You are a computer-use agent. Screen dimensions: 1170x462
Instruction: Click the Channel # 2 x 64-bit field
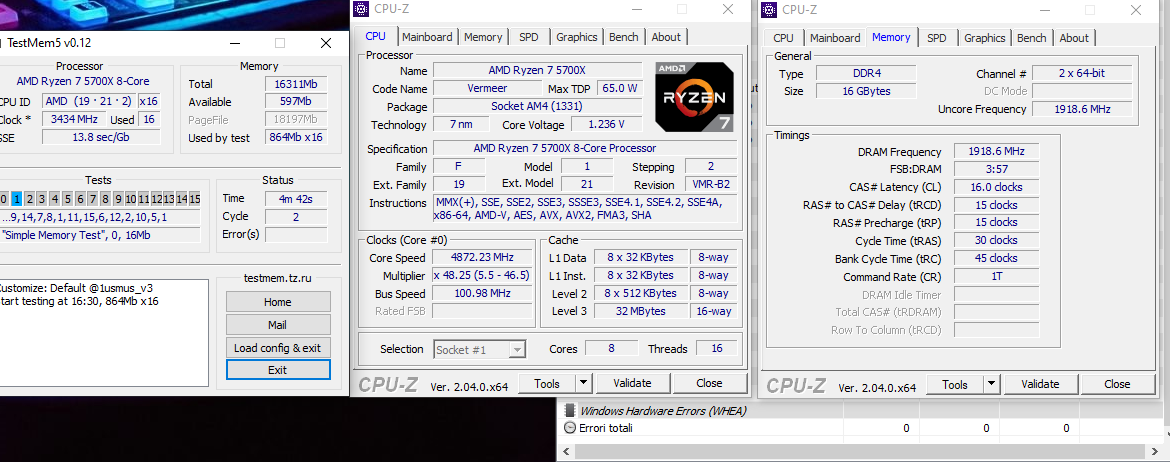[x=1082, y=74]
